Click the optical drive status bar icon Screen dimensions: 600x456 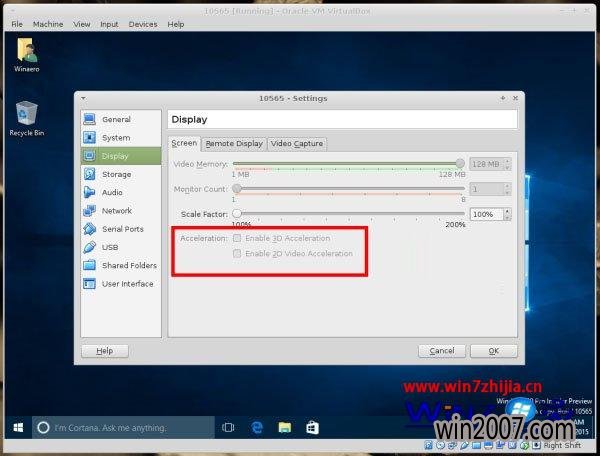tap(440, 445)
